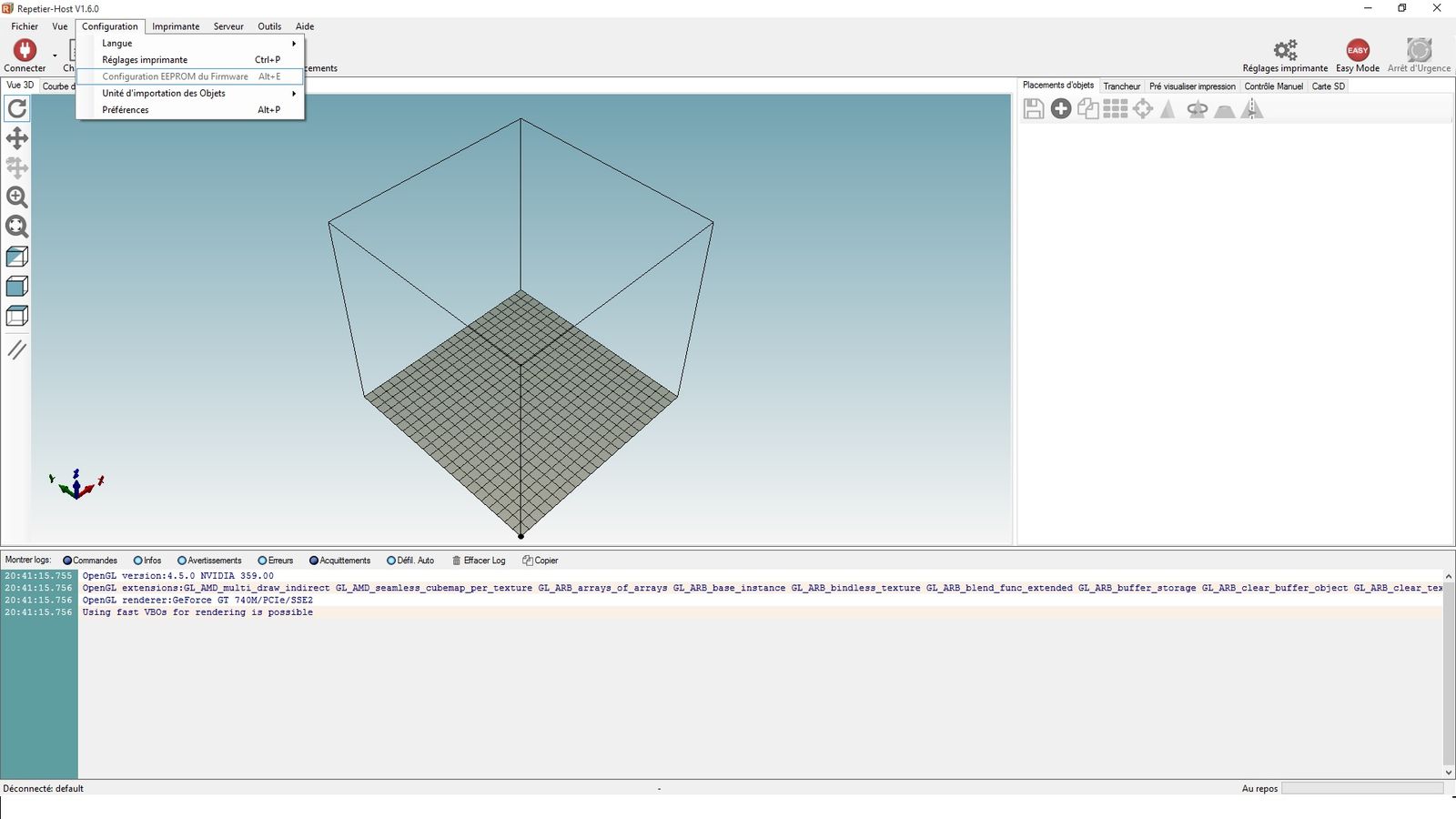The height and width of the screenshot is (819, 1456).
Task: Open the Imprimante menu
Action: [176, 26]
